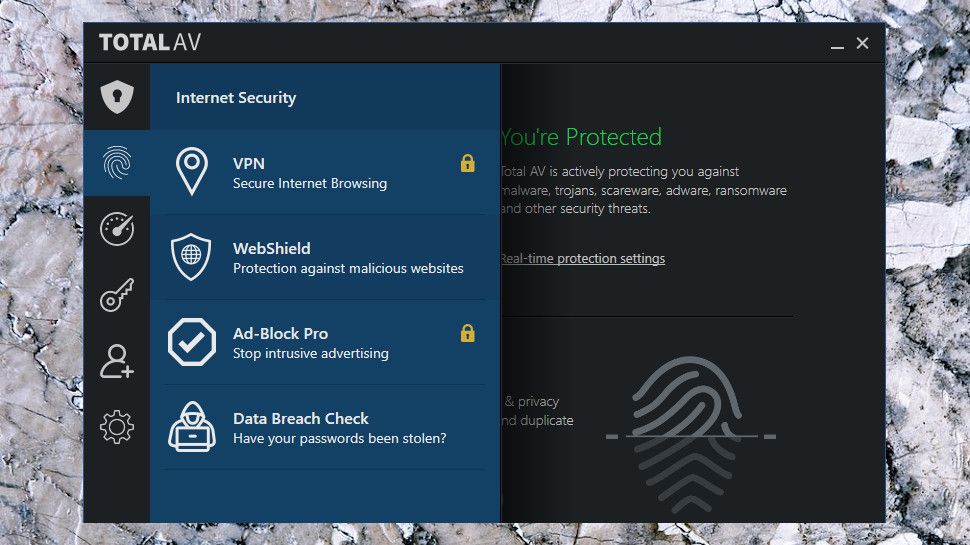970x545 pixels.
Task: Click the Data Breach Check hacker icon
Action: point(192,427)
